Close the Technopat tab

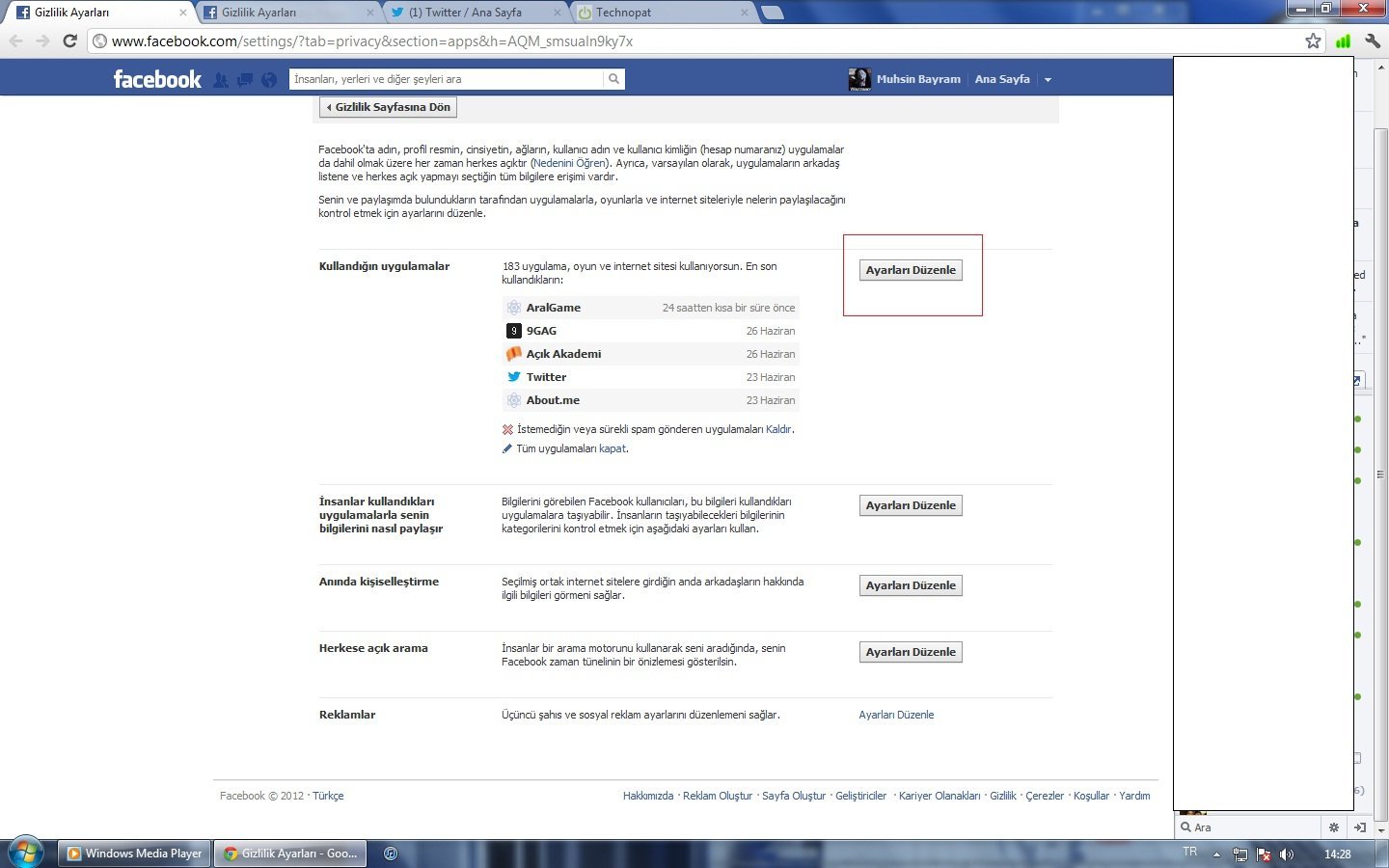tap(744, 13)
